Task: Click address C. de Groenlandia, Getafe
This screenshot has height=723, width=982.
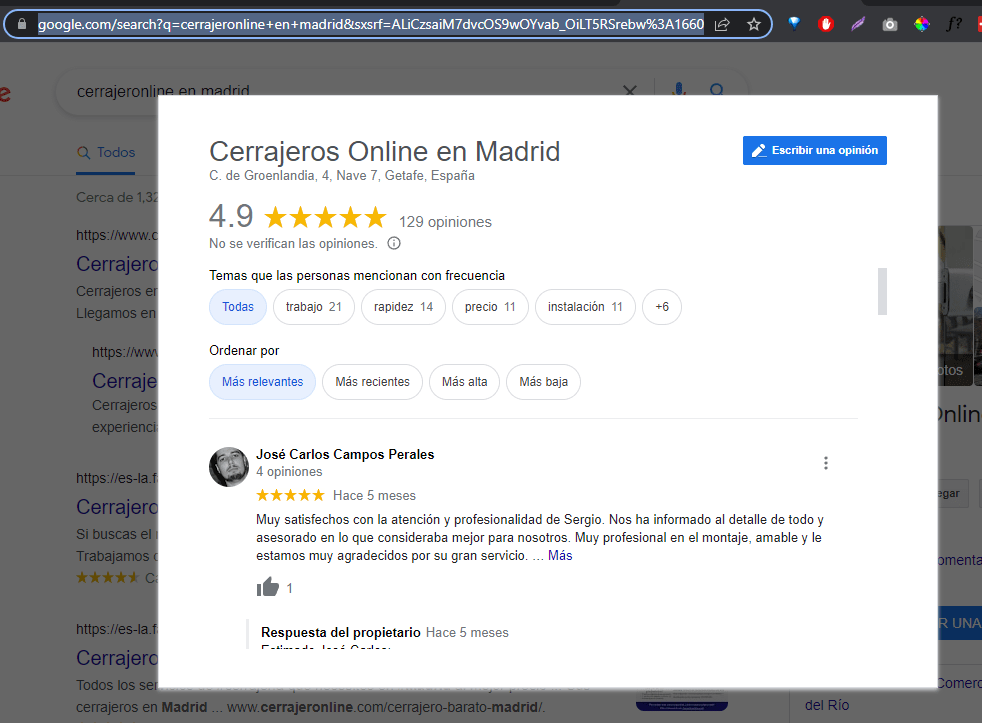Action: (342, 175)
